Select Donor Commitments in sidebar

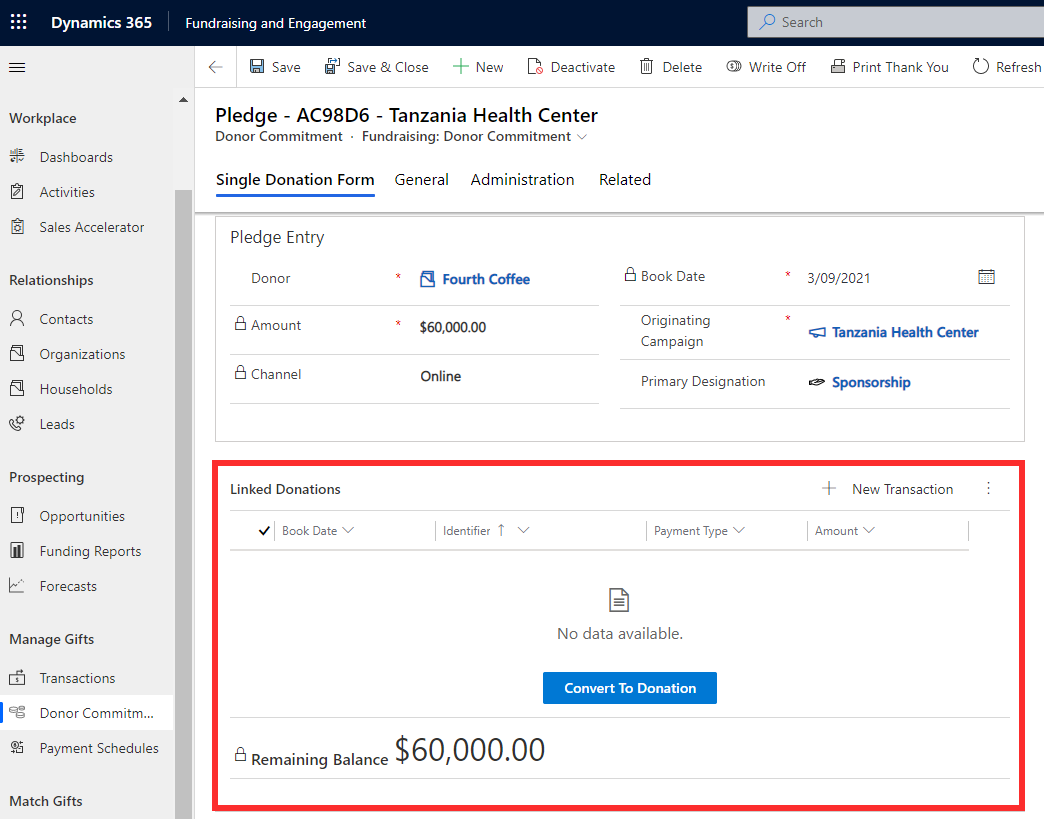[87, 712]
